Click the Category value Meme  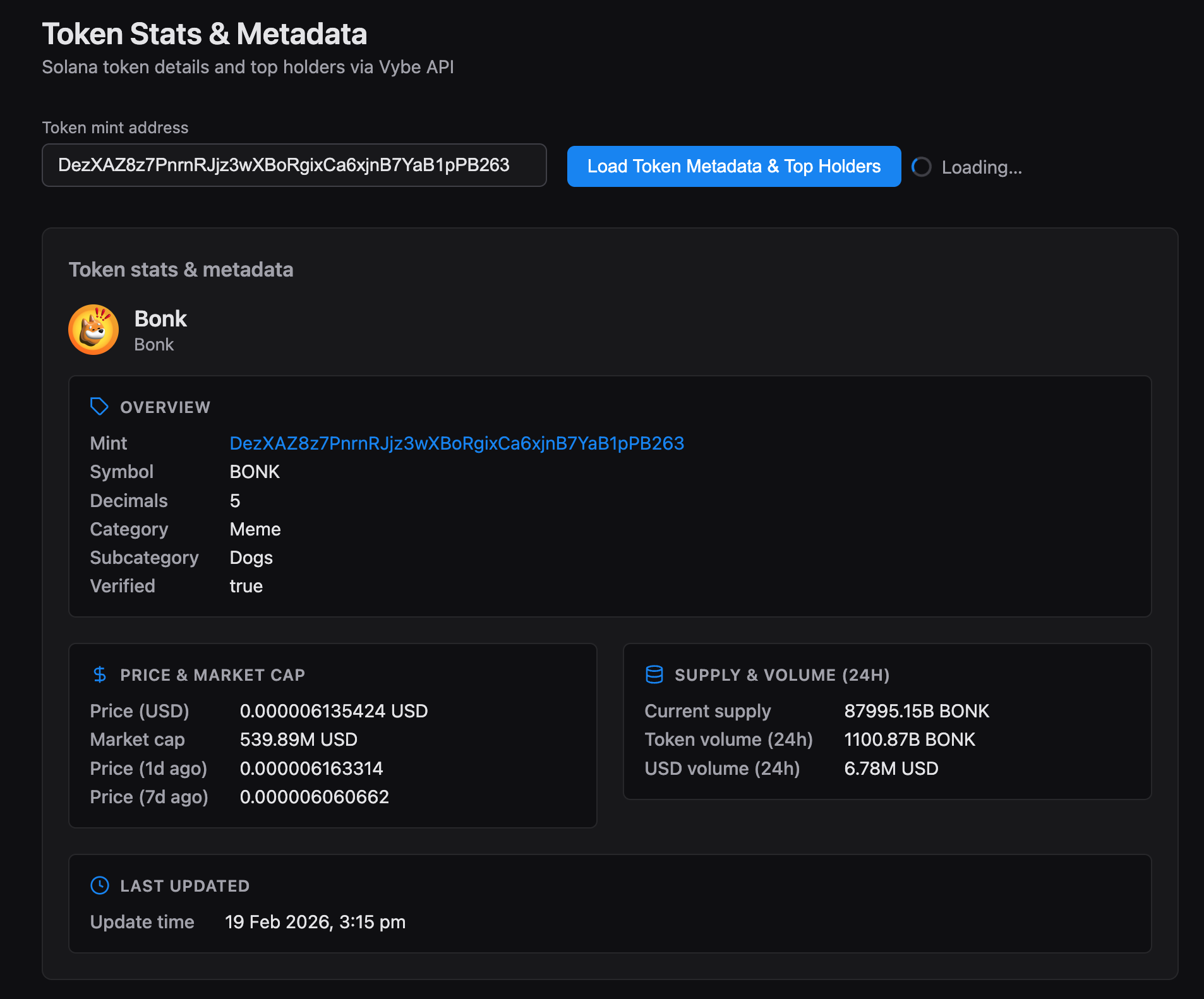click(x=255, y=529)
